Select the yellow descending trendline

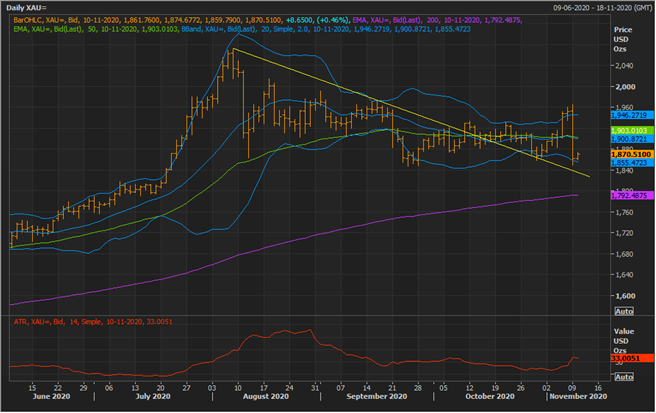click(x=411, y=113)
